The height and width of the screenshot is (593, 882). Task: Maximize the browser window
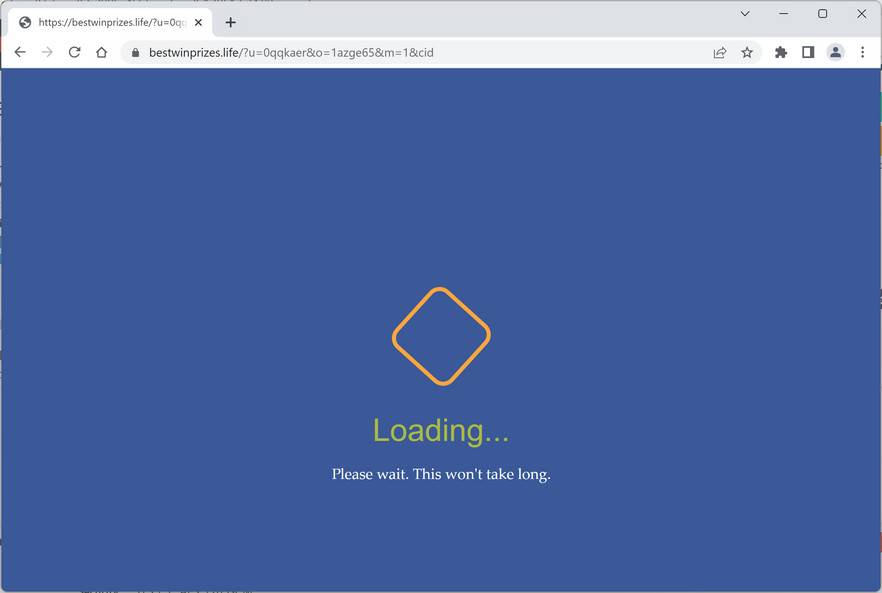coord(822,14)
